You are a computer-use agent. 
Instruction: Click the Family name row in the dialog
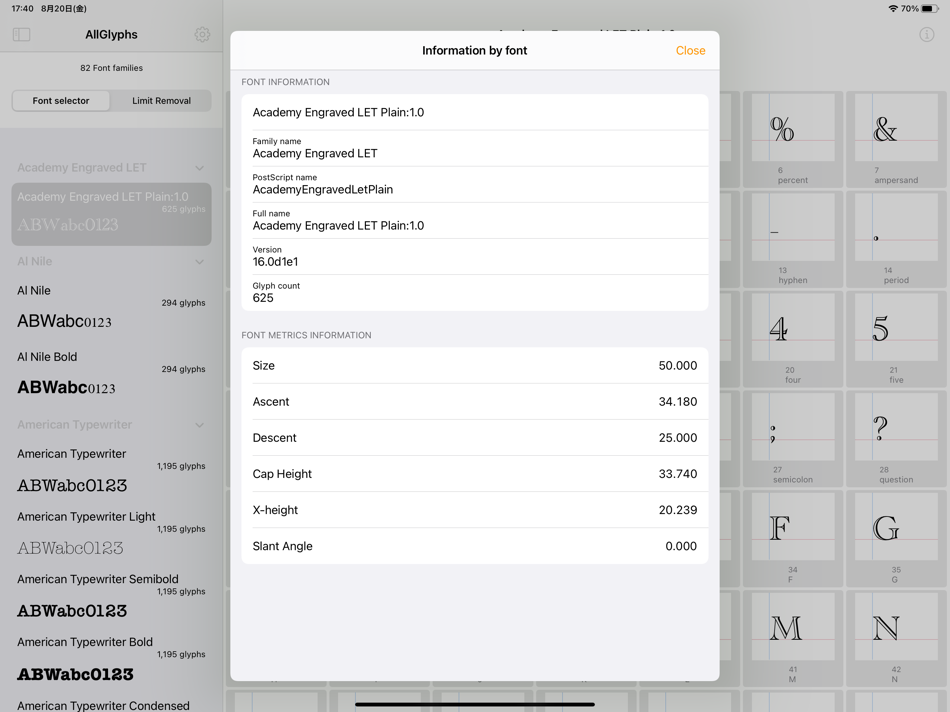pos(475,148)
